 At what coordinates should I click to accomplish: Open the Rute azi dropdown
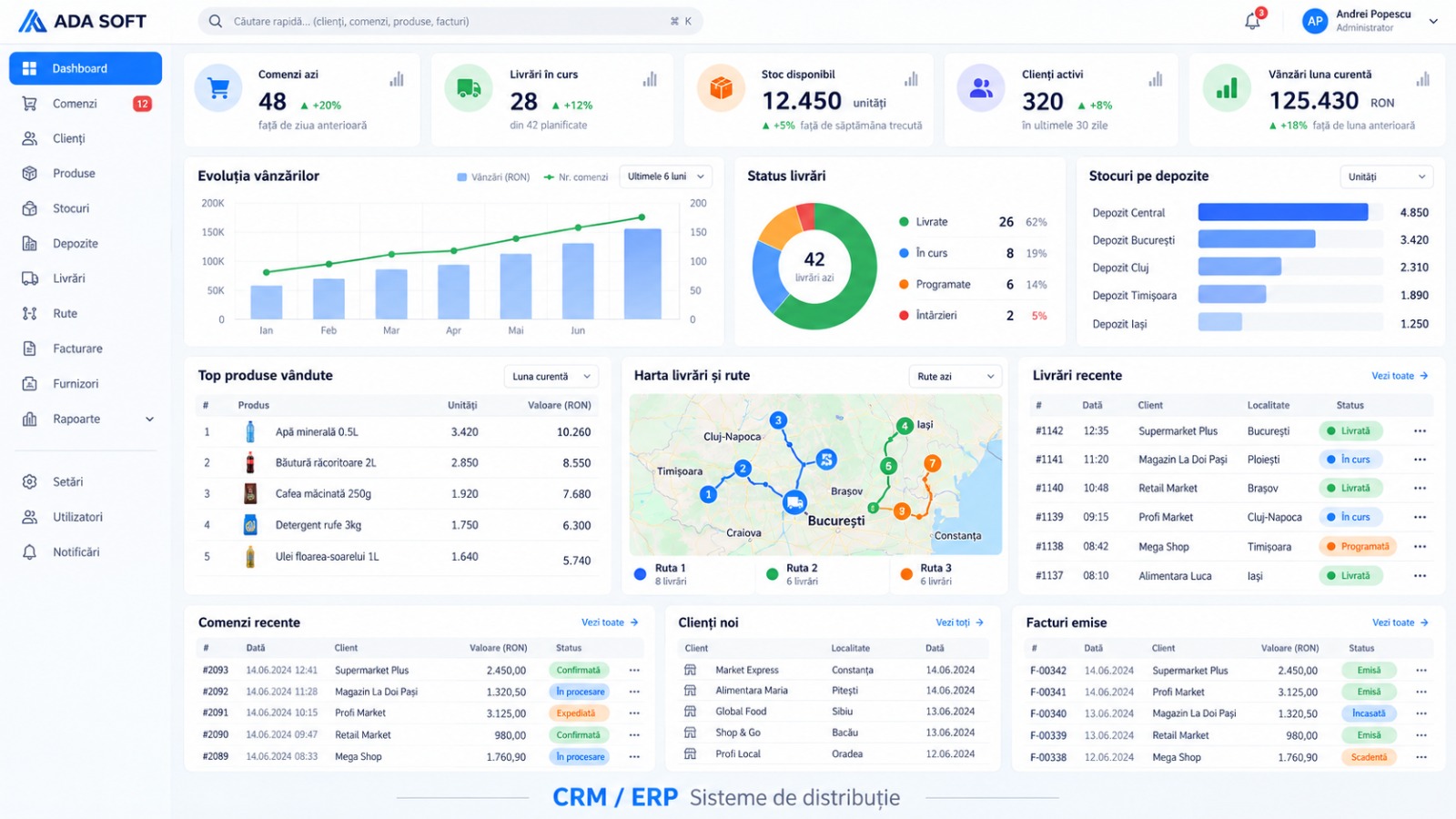point(955,377)
